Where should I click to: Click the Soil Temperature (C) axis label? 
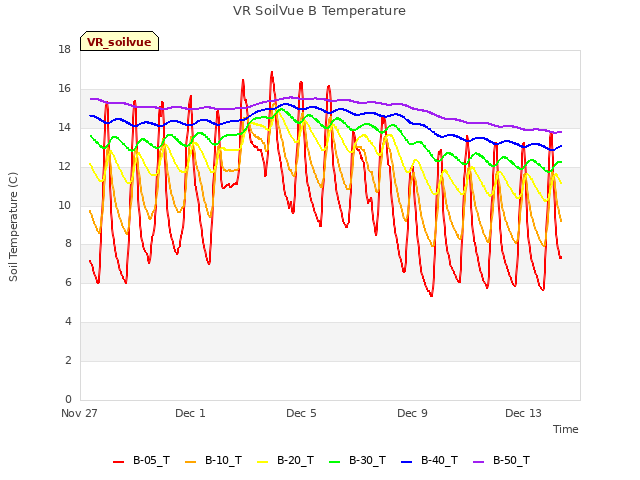point(13,227)
